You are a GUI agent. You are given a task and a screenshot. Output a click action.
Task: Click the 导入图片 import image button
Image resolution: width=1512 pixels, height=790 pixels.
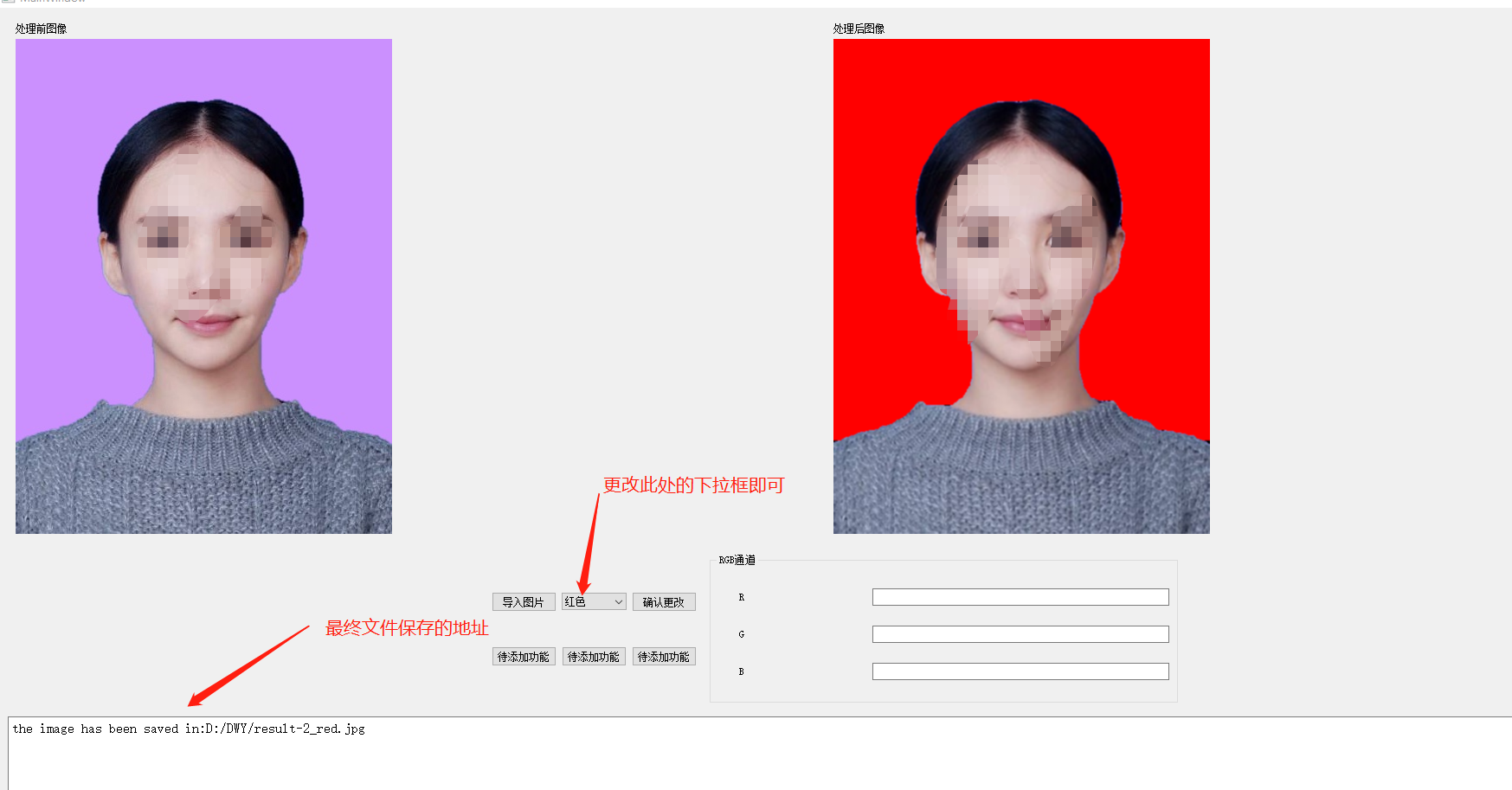(523, 601)
